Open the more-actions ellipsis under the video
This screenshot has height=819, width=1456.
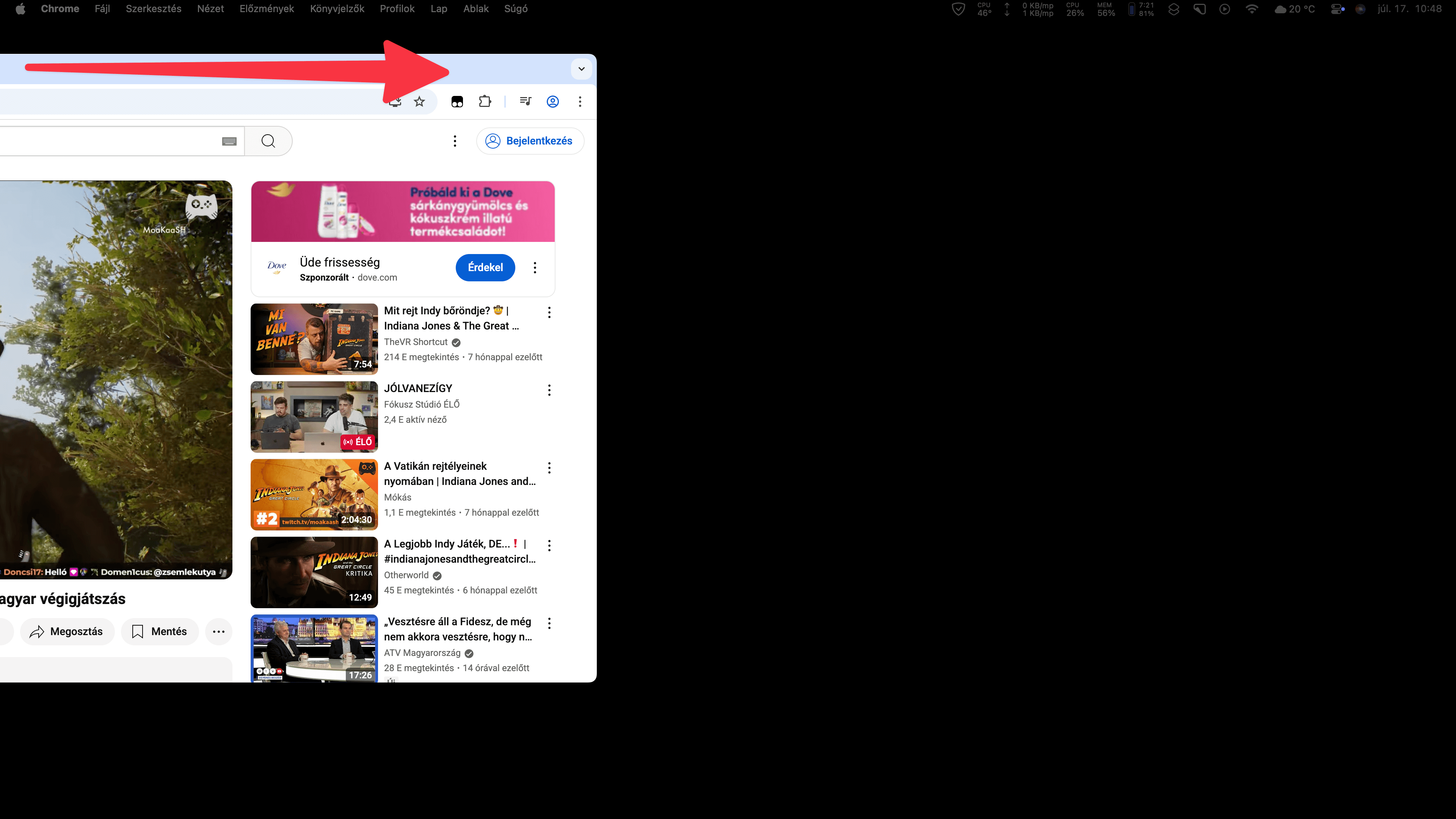[x=219, y=632]
